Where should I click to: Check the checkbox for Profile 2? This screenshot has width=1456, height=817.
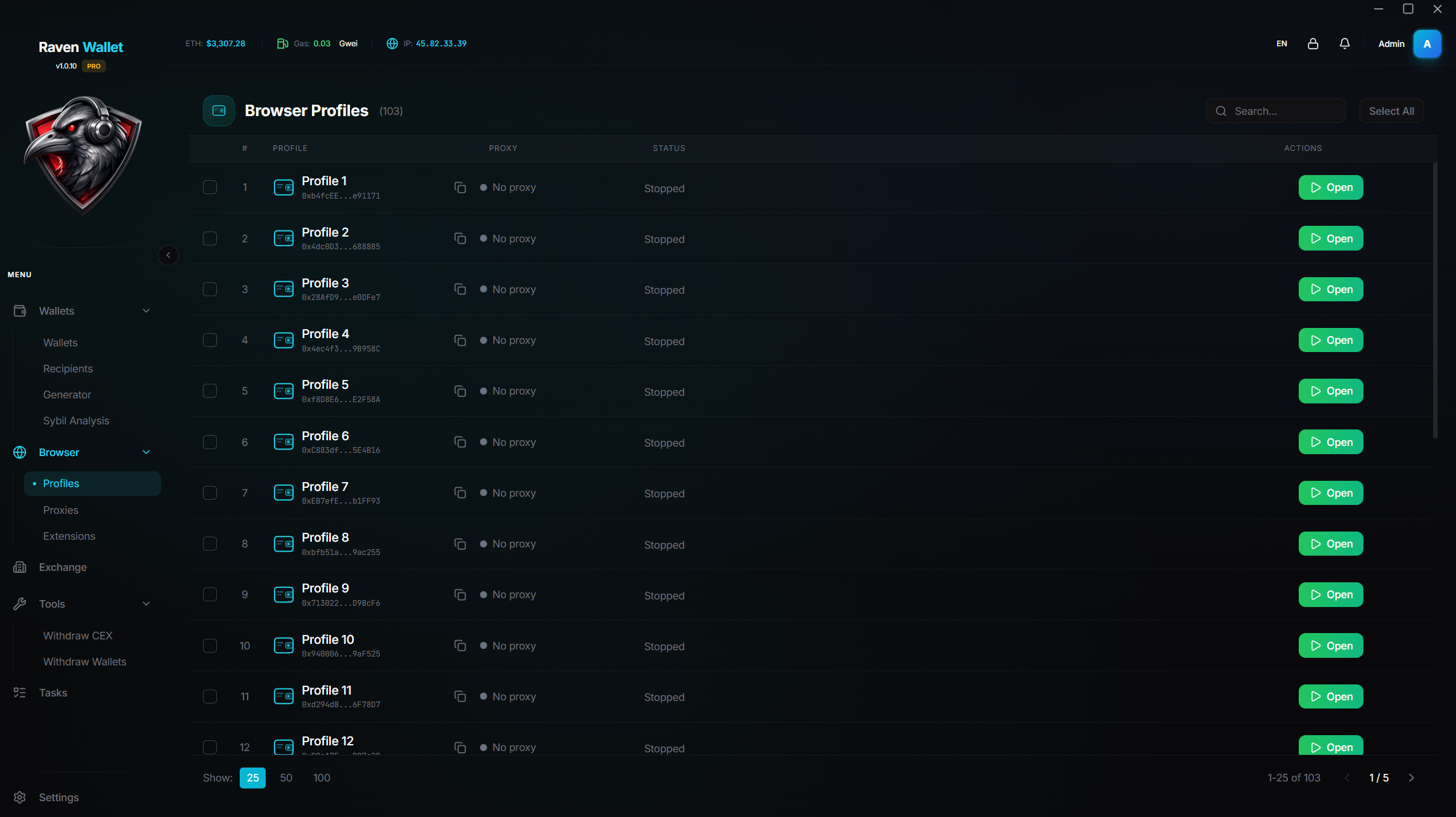pos(210,238)
